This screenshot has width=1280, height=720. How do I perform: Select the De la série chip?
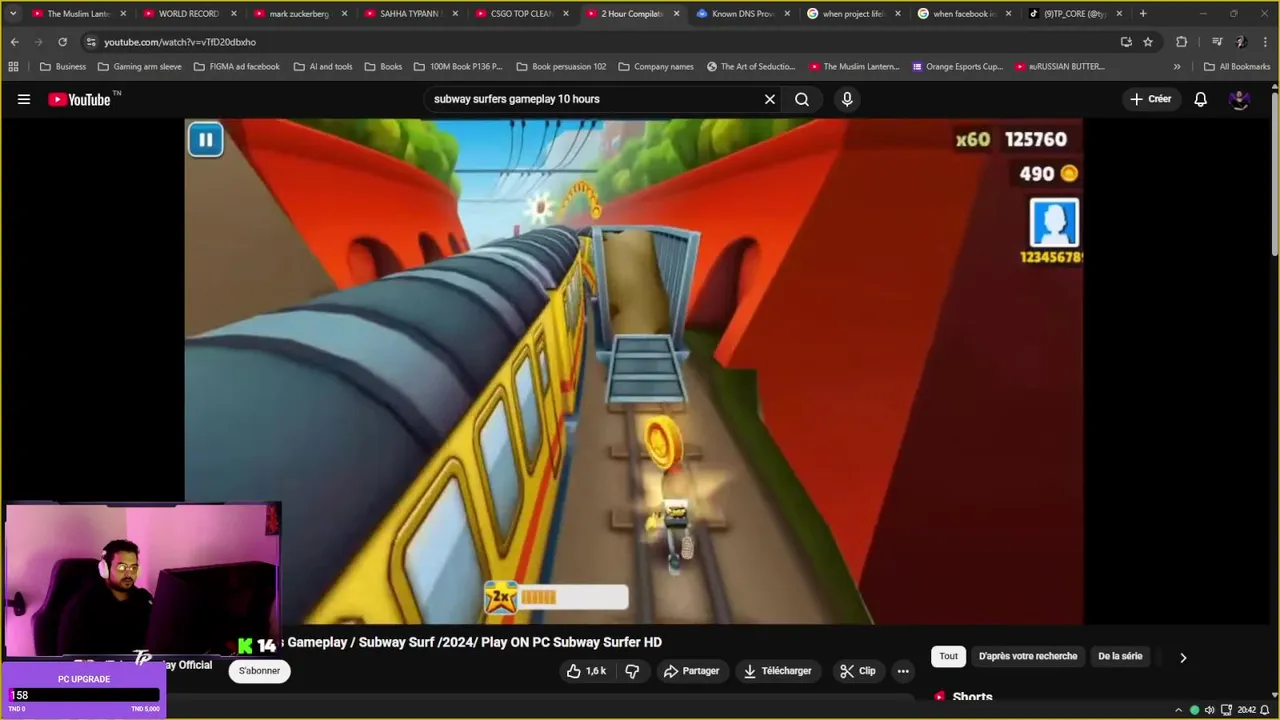coord(1120,656)
